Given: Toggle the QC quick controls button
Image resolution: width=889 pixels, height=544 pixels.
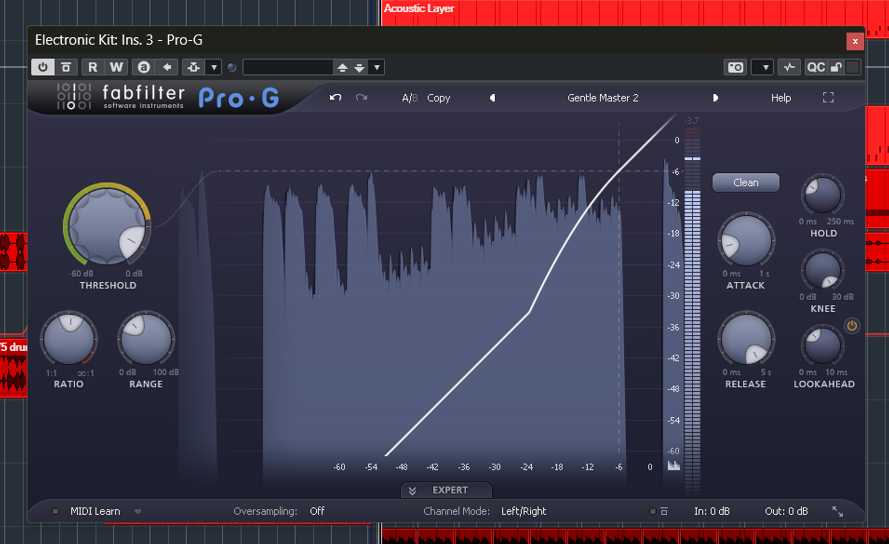Looking at the screenshot, I should [x=815, y=67].
